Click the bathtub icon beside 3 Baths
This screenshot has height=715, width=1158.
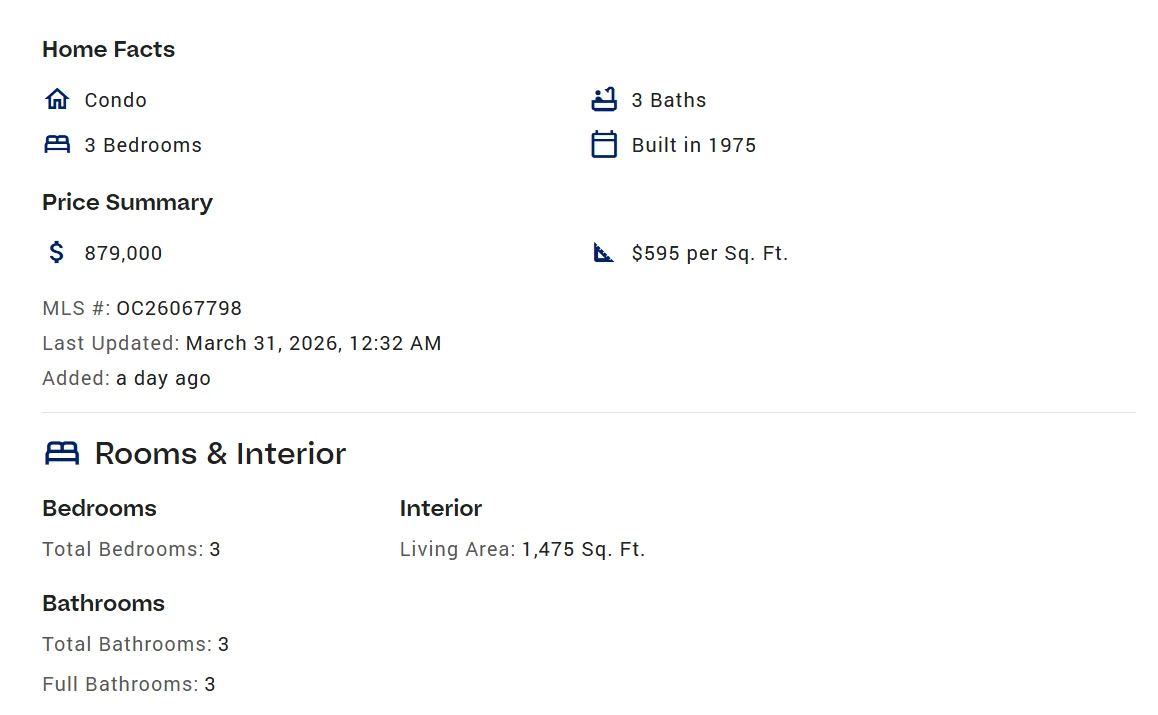pos(604,99)
